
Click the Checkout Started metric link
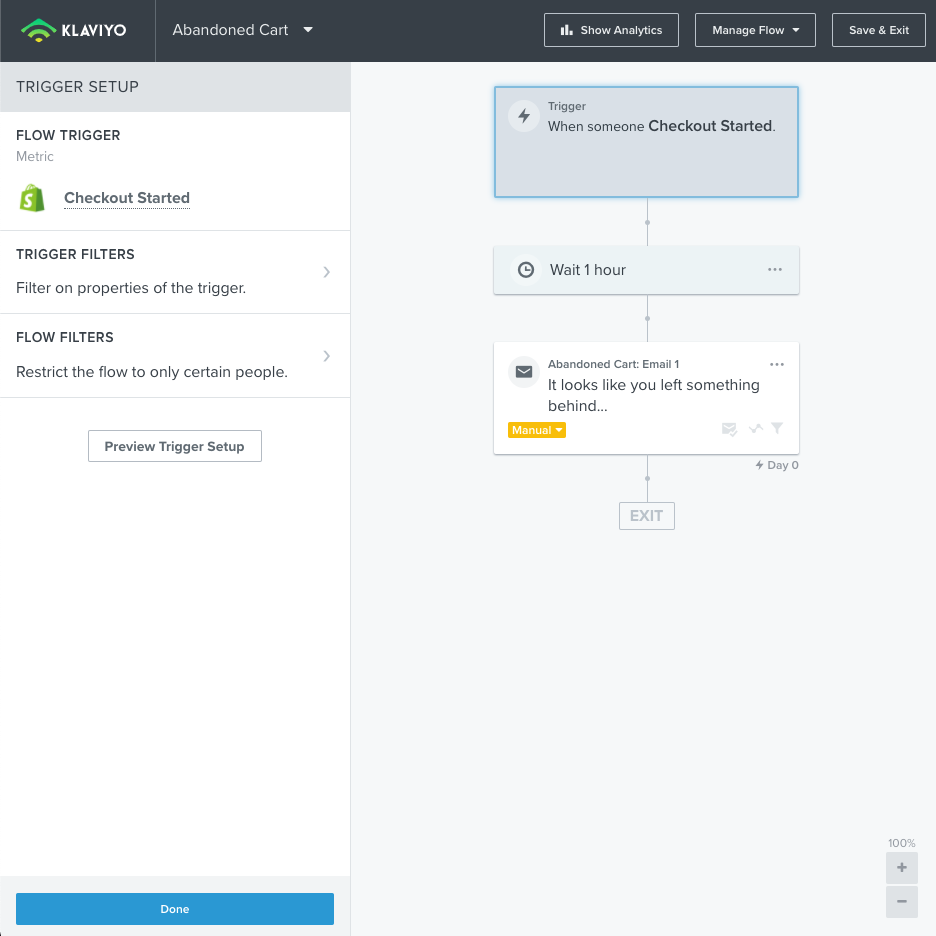(127, 198)
